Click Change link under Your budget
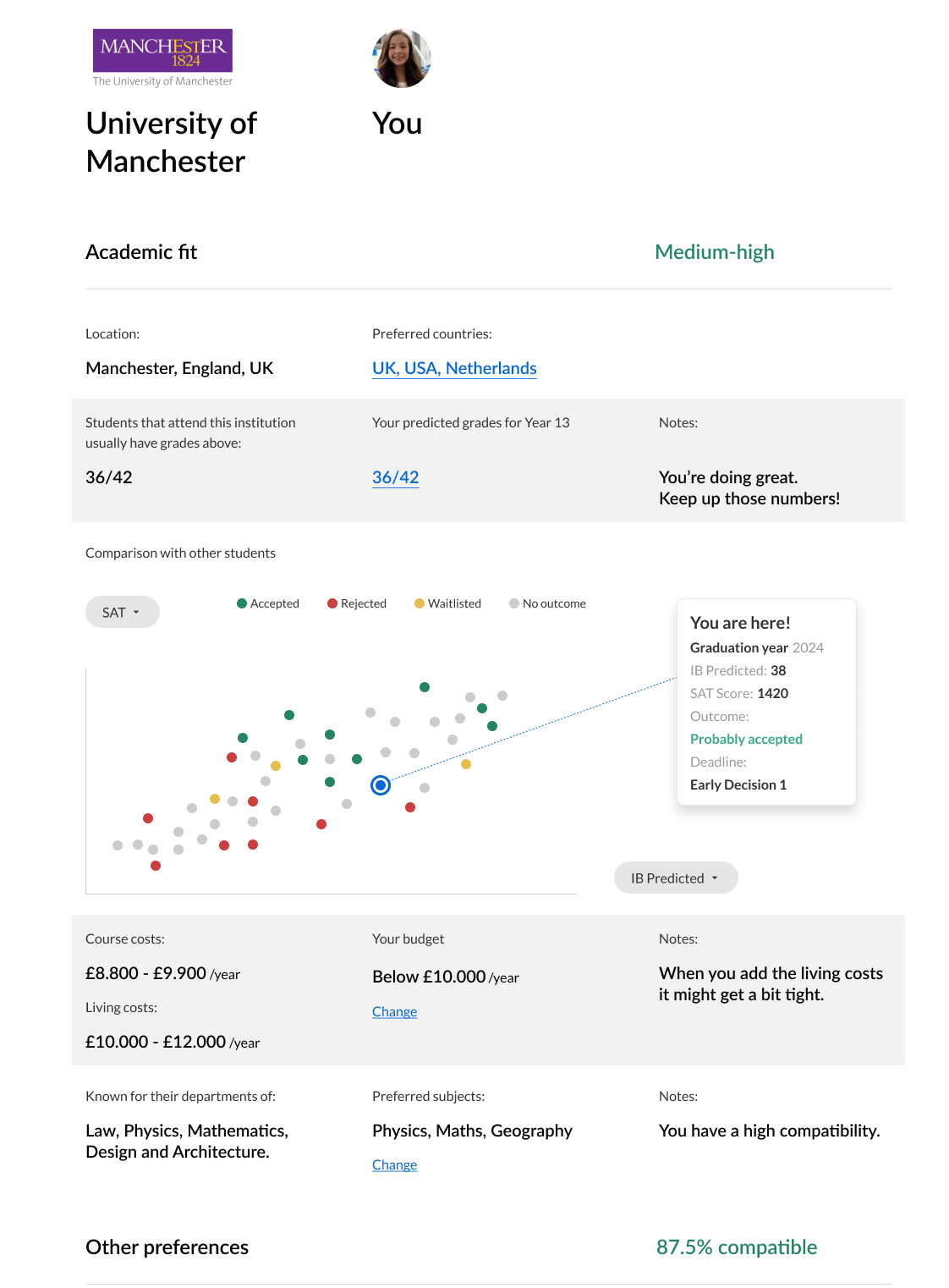Viewport: 949px width, 1288px height. (x=394, y=1011)
